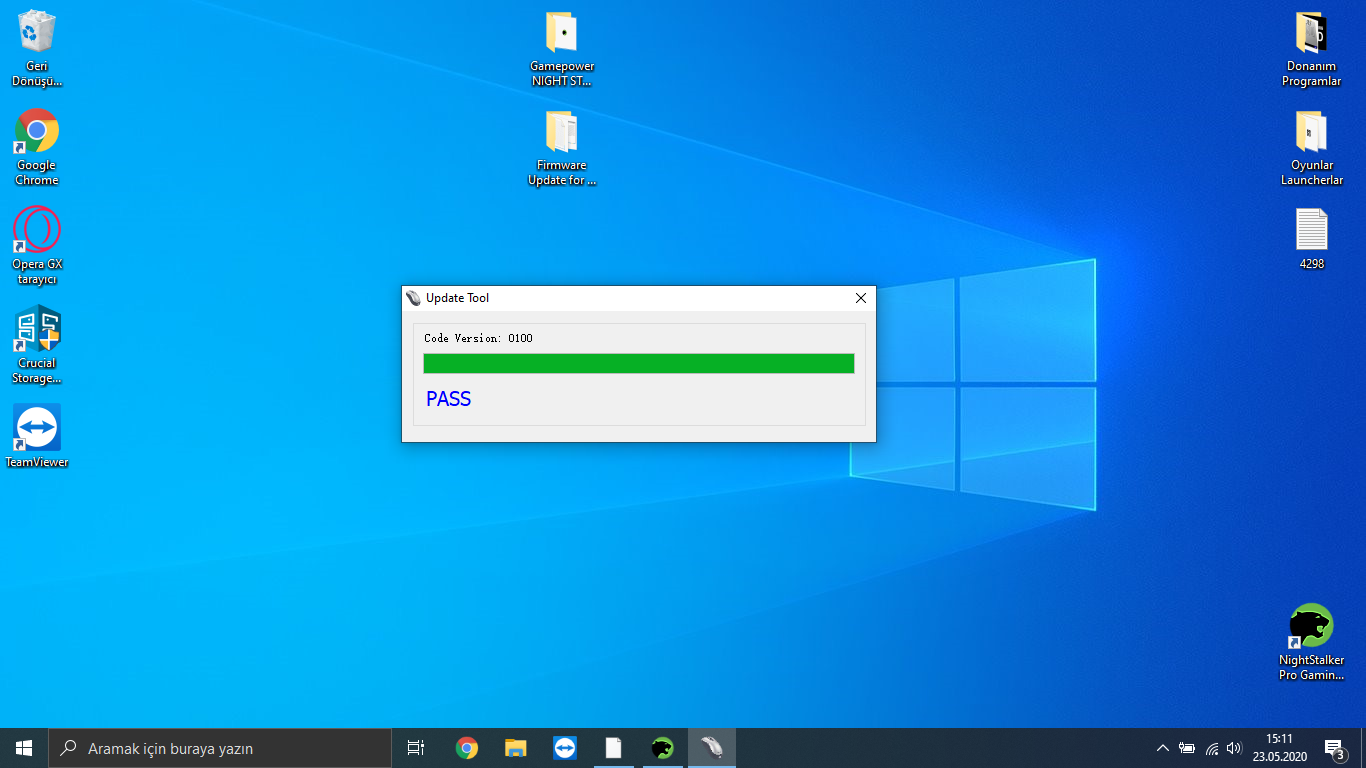Image resolution: width=1366 pixels, height=768 pixels.
Task: Select the Crucial Storage Executive shortcut
Action: (37, 345)
